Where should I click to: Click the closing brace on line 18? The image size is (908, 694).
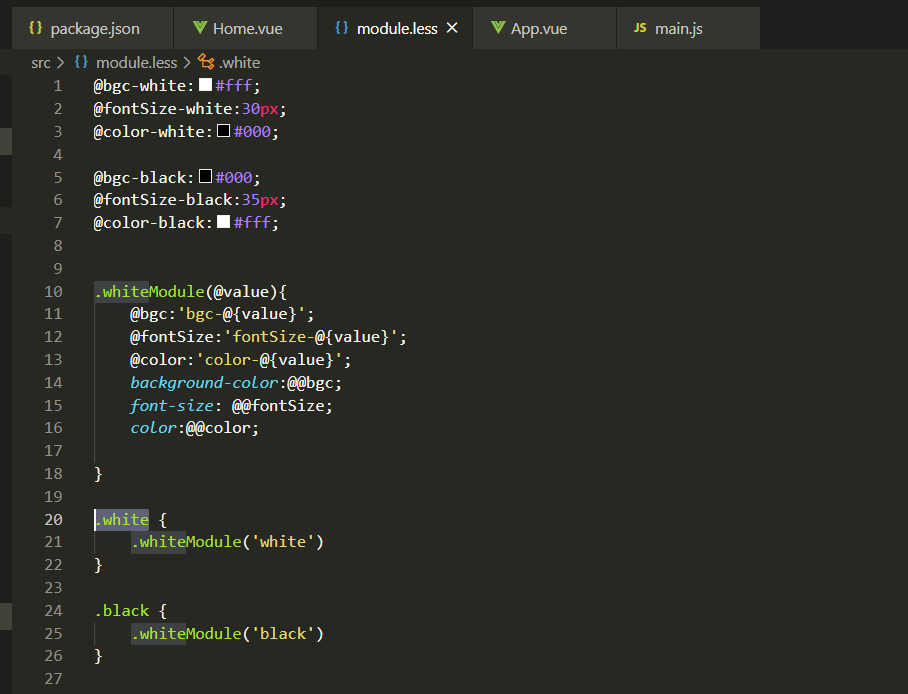coord(98,474)
